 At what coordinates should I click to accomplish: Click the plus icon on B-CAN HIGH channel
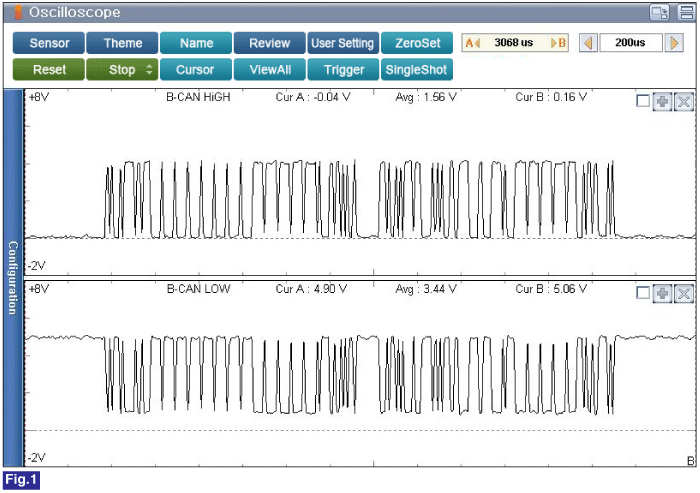[662, 101]
